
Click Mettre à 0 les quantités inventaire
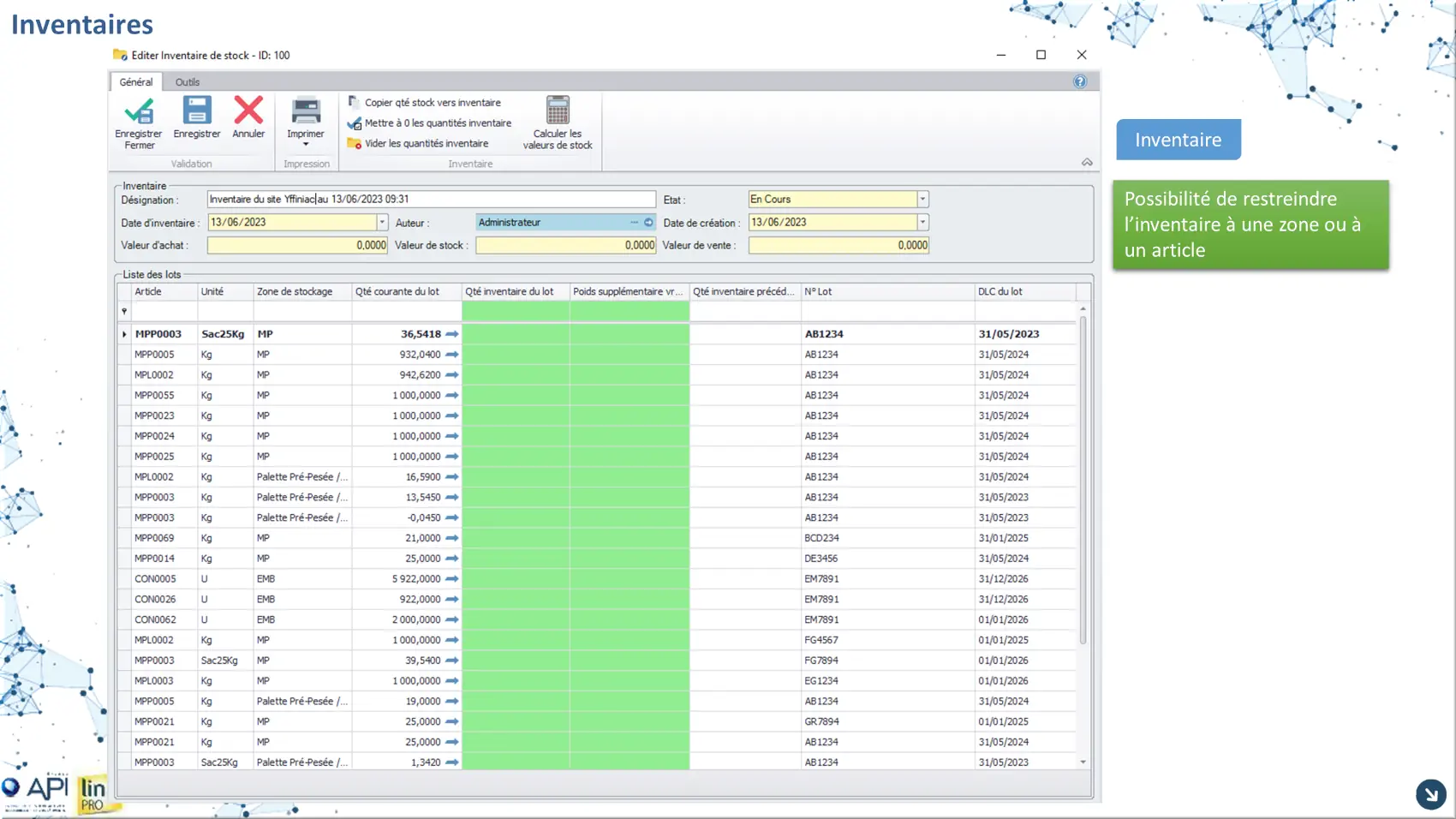[437, 123]
